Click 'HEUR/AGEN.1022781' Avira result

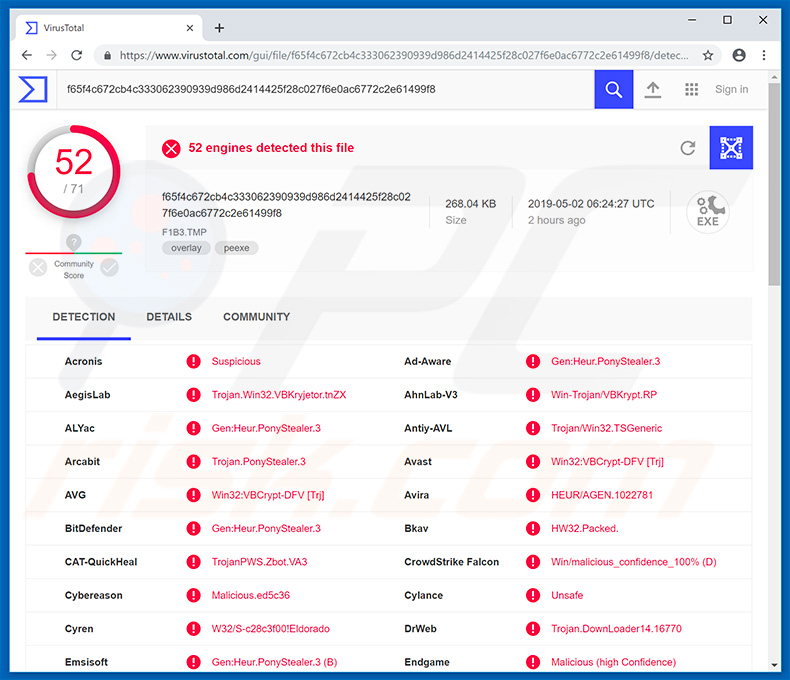pos(602,495)
